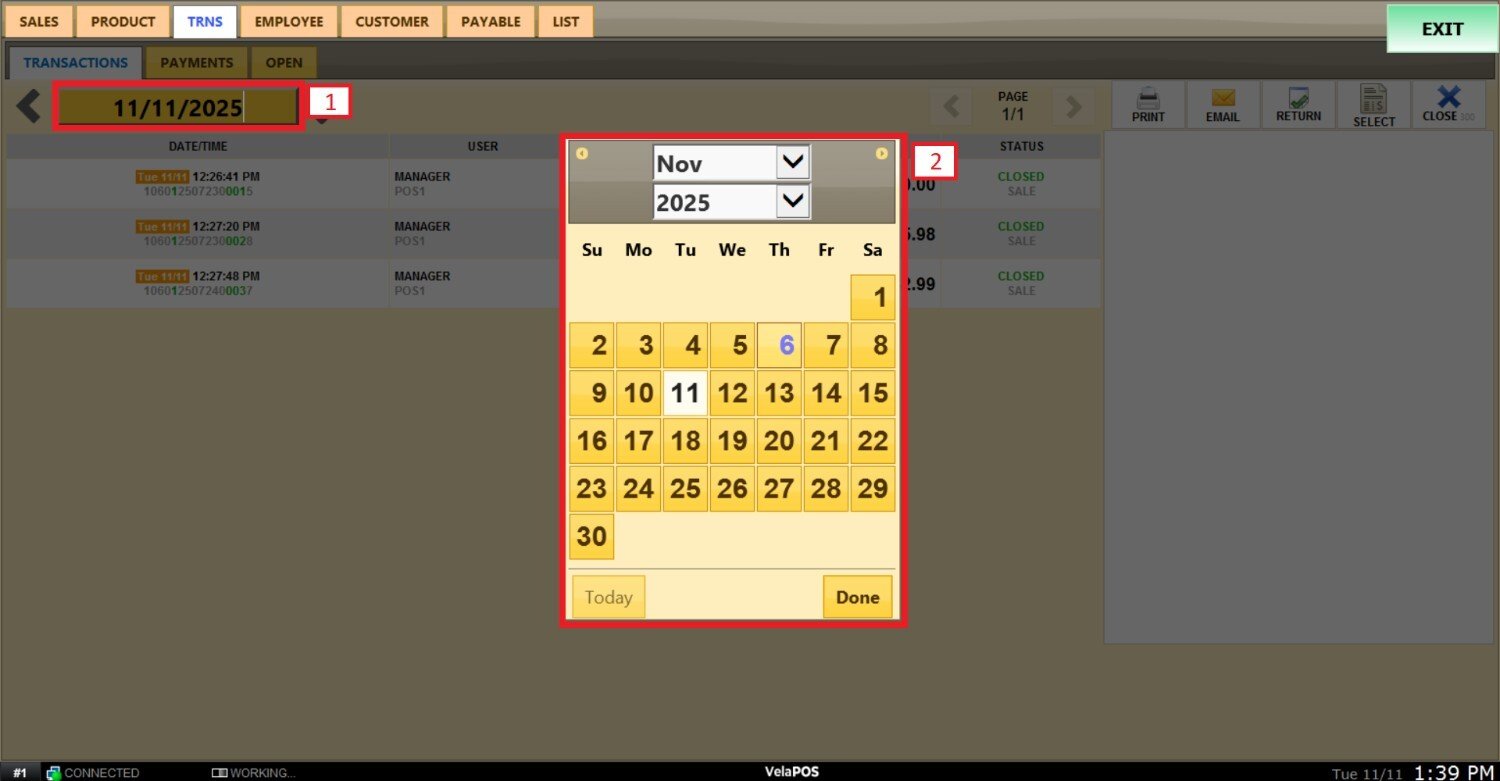Click the green EXIT button
This screenshot has width=1500, height=781.
tap(1441, 29)
